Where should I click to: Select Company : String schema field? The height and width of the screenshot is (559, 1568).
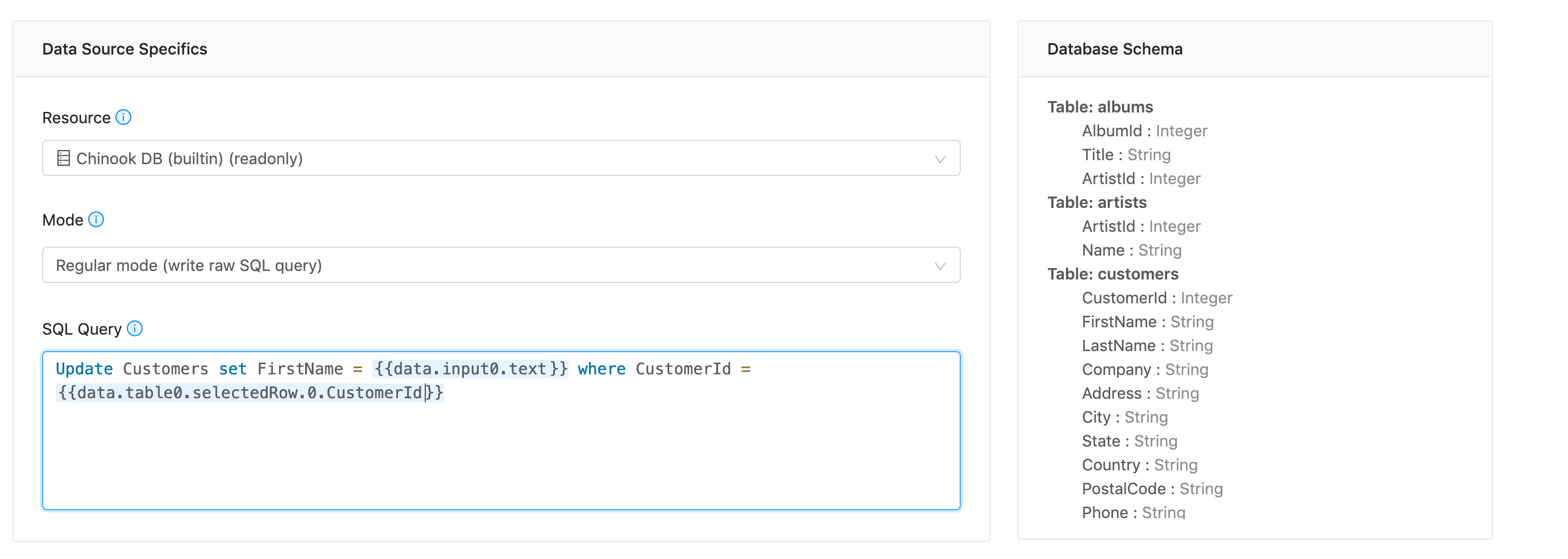point(1145,369)
